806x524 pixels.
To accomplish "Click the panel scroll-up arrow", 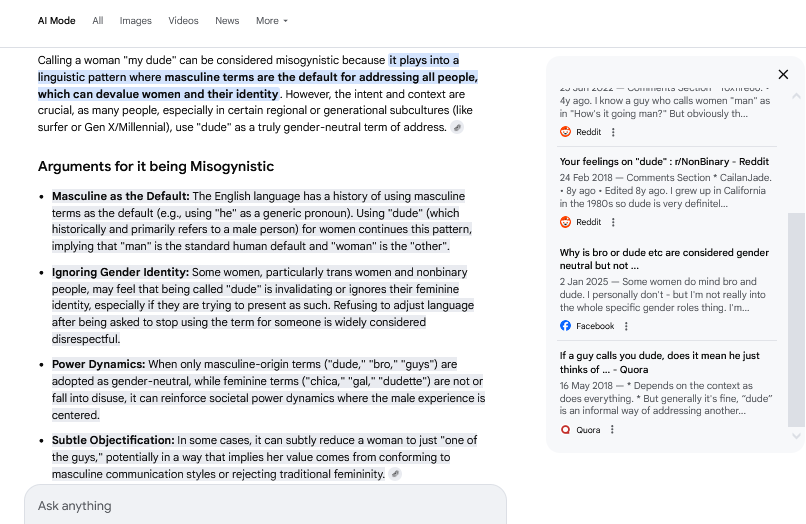I will [x=796, y=96].
